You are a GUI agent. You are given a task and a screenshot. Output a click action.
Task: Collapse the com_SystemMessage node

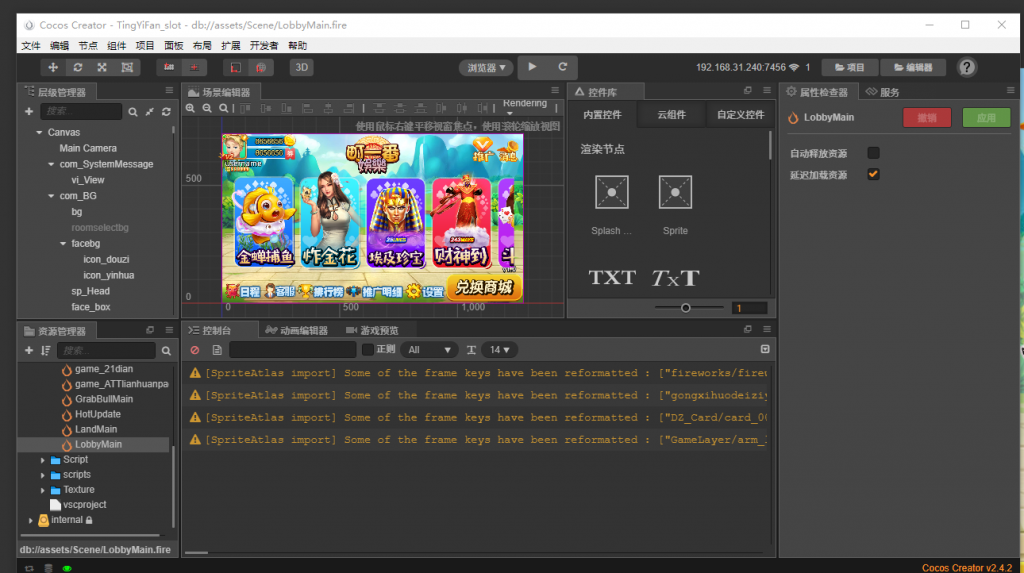tap(51, 164)
